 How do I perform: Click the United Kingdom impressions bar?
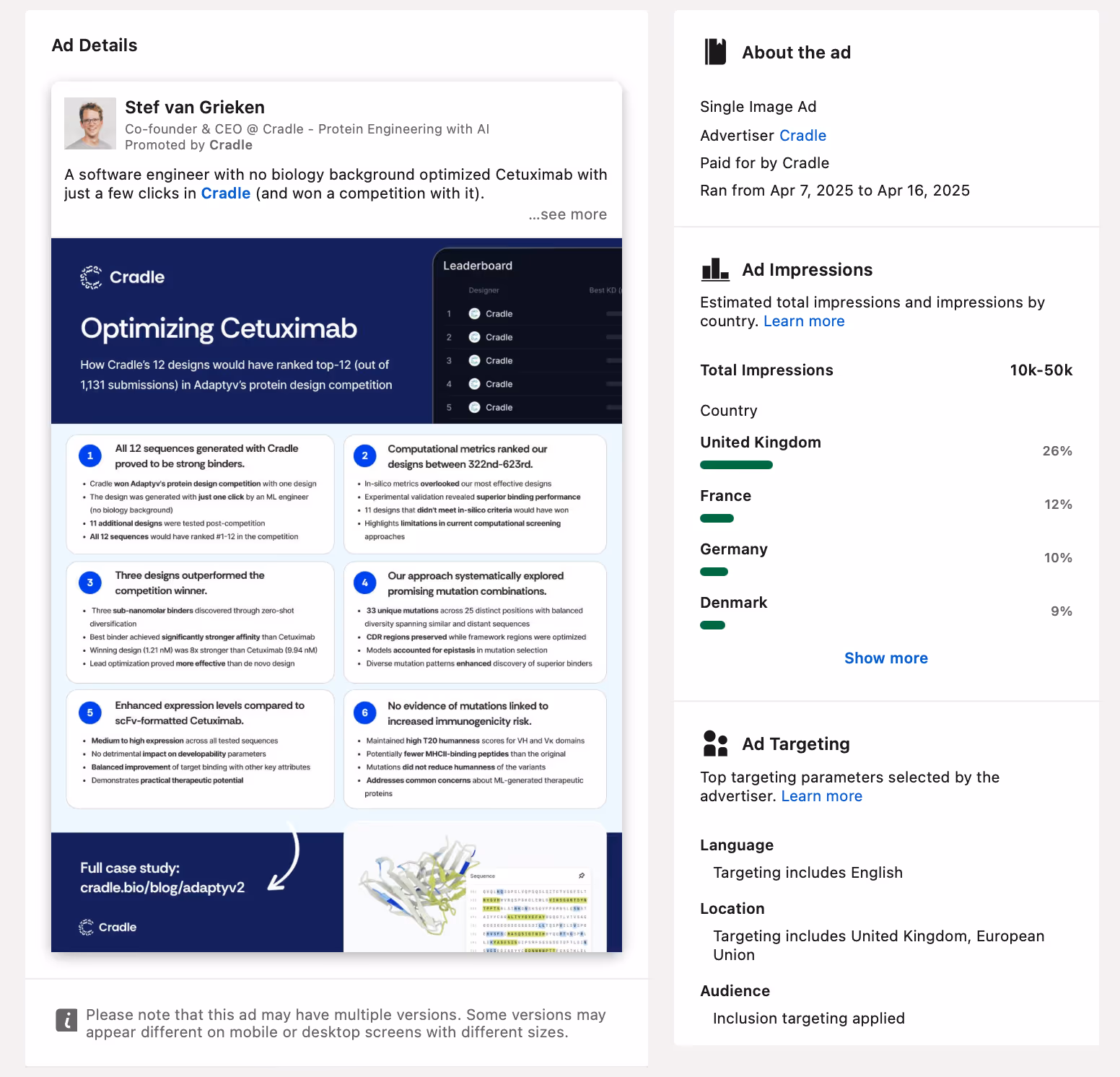736,464
